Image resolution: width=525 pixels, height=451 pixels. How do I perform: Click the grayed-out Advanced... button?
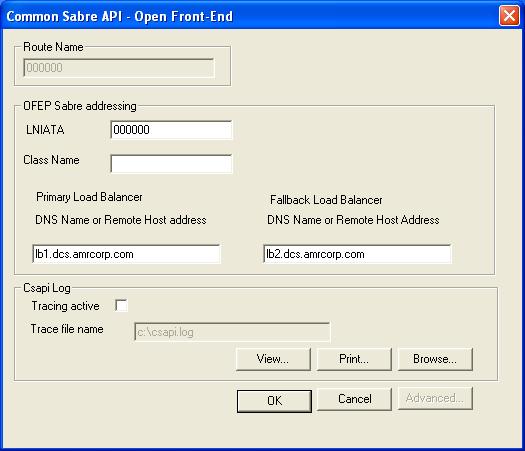435,398
